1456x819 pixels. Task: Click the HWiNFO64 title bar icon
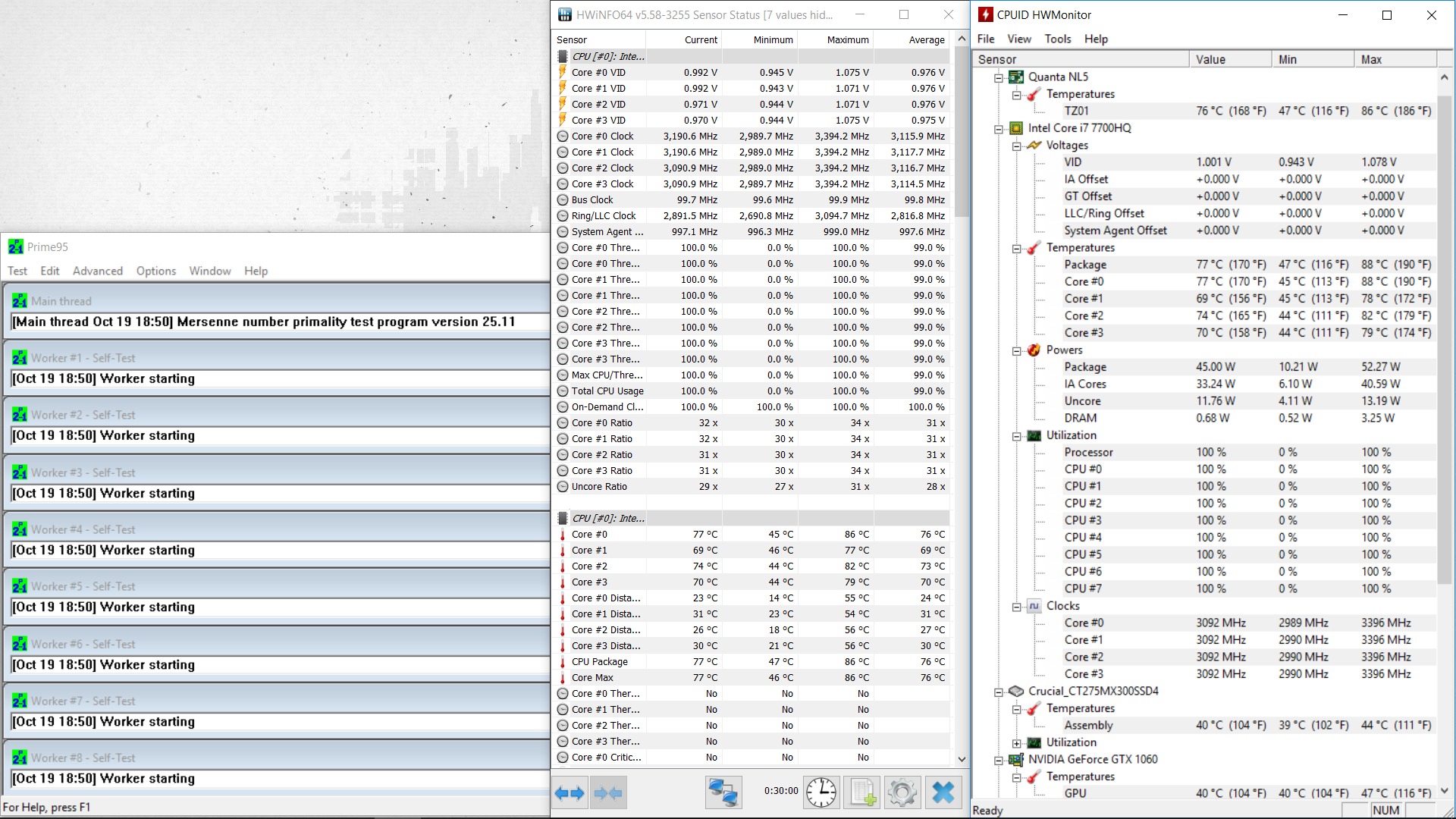[x=565, y=15]
